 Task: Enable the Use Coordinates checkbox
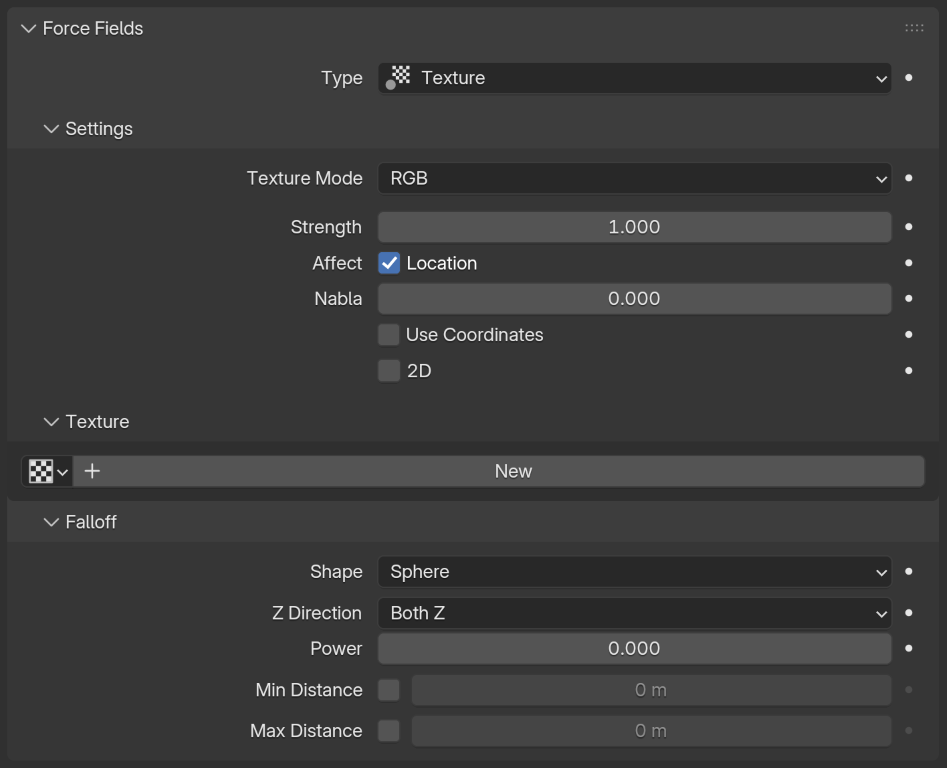[388, 334]
